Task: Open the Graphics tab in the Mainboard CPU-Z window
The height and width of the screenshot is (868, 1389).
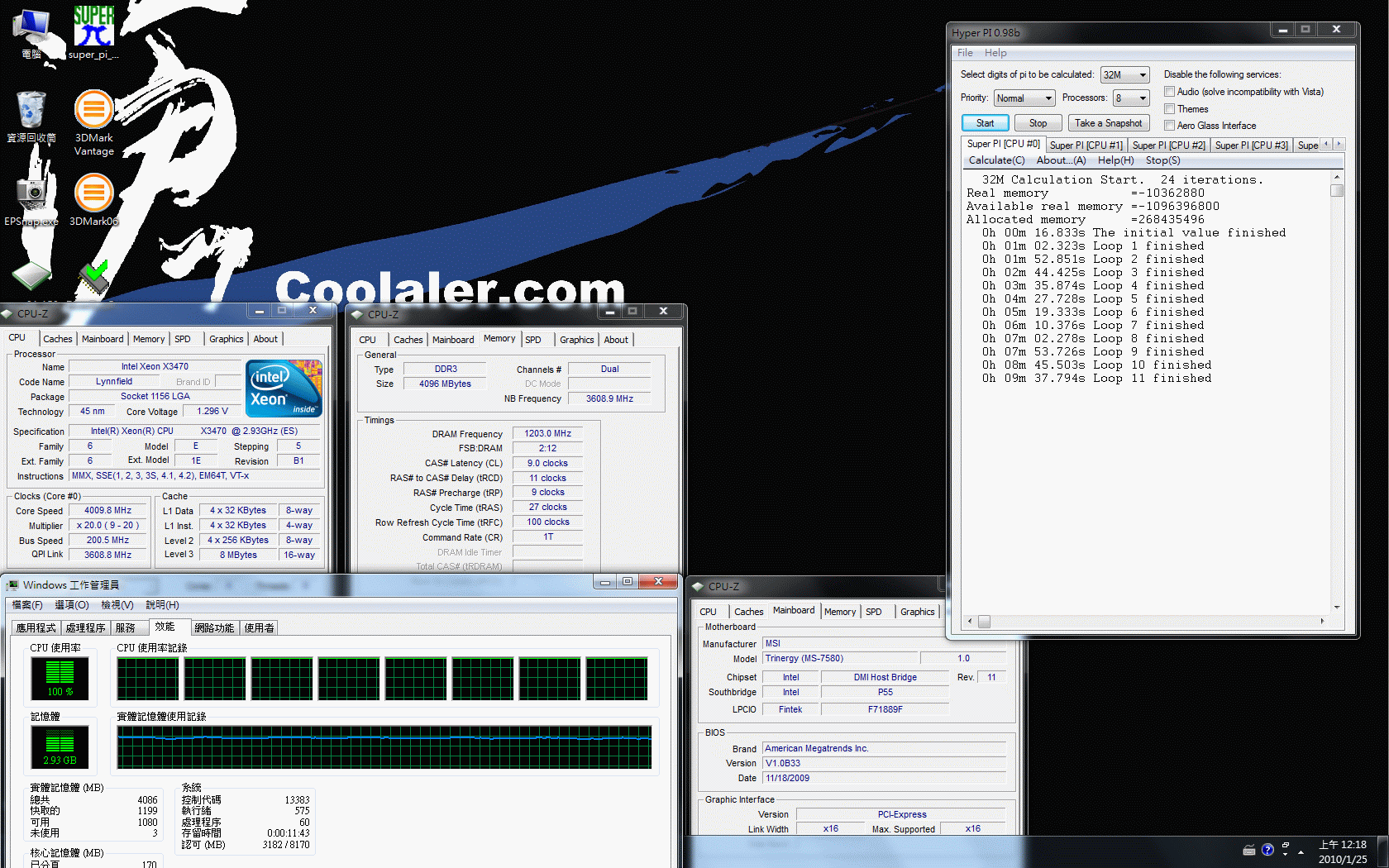Action: pyautogui.click(x=917, y=612)
